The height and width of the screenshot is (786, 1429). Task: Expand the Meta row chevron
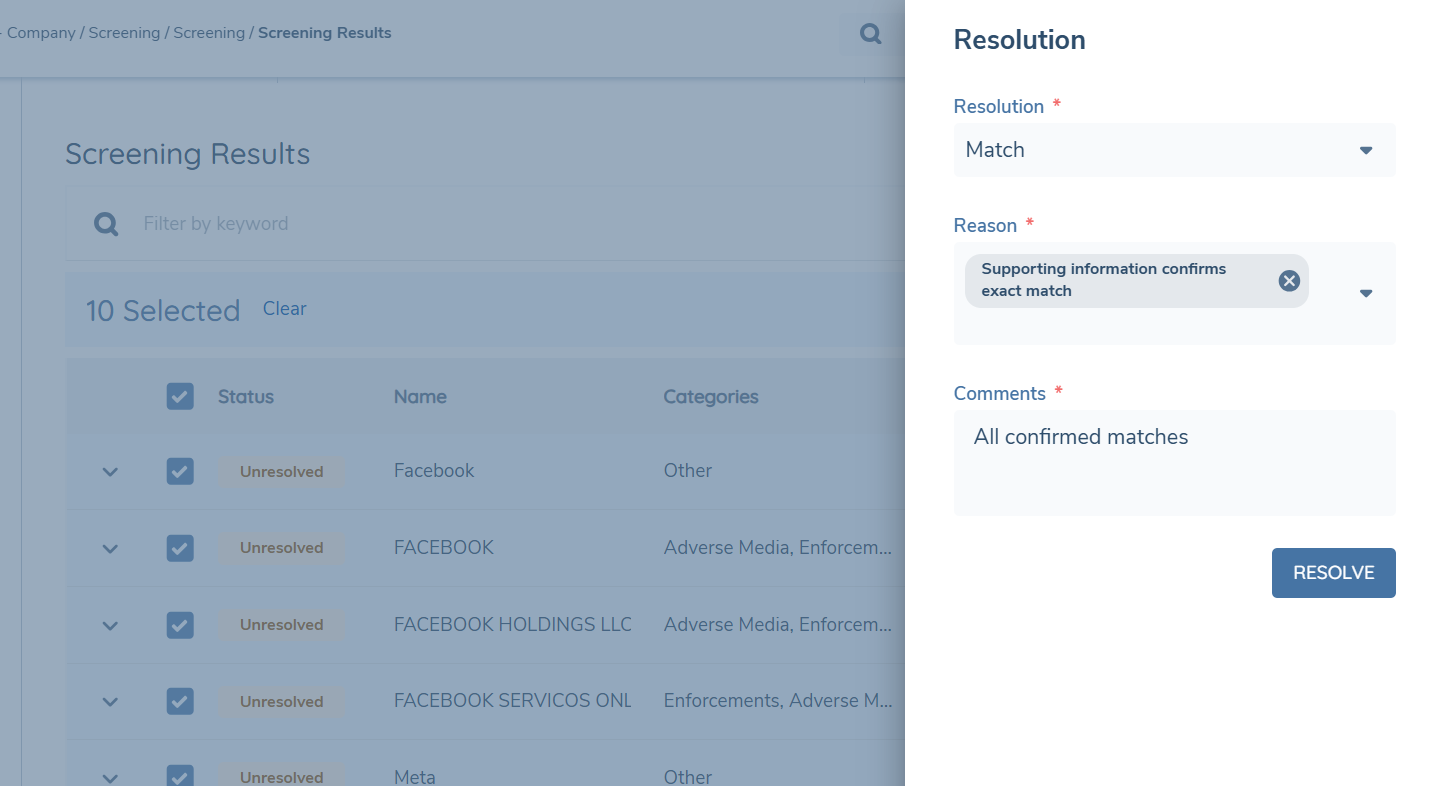110,778
